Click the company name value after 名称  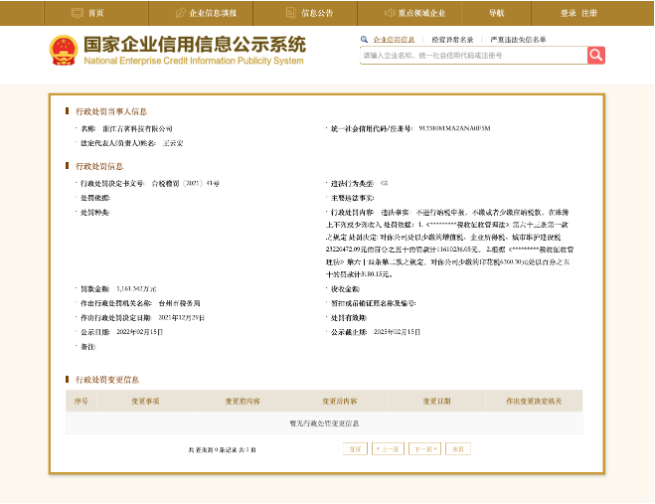[137, 129]
